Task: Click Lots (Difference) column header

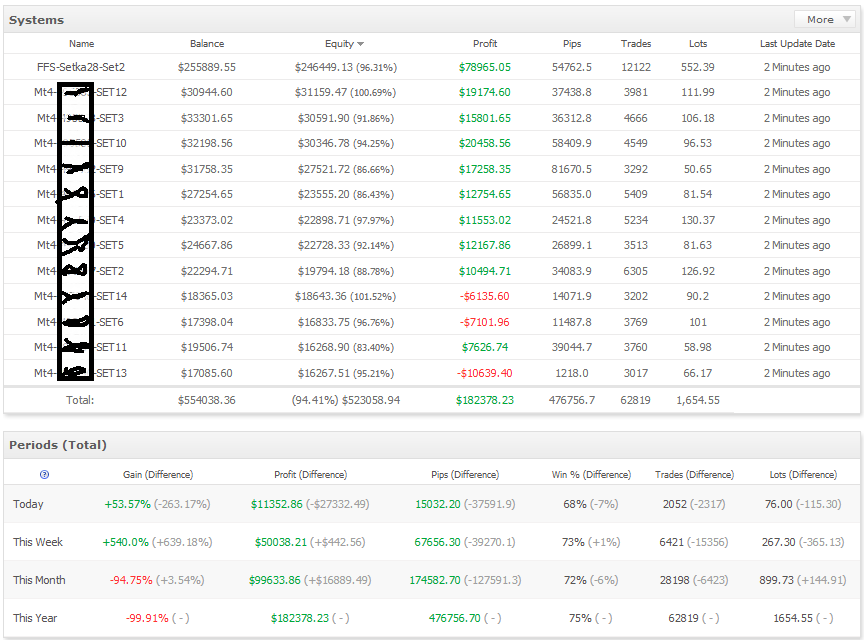Action: (x=803, y=475)
